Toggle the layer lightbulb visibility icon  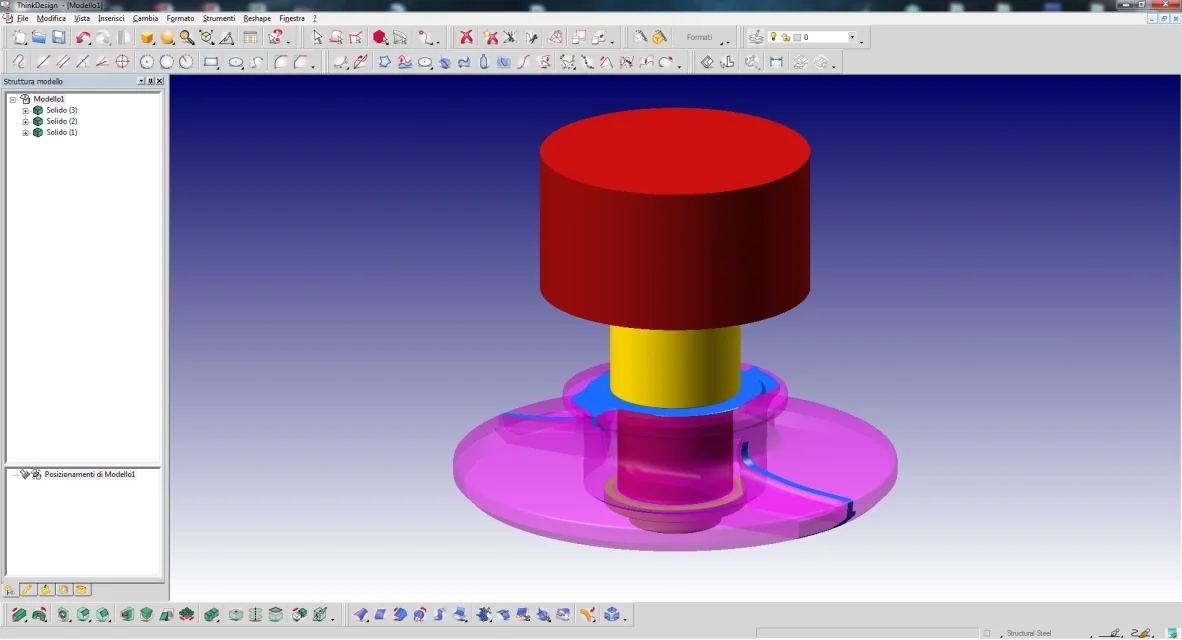pos(774,37)
